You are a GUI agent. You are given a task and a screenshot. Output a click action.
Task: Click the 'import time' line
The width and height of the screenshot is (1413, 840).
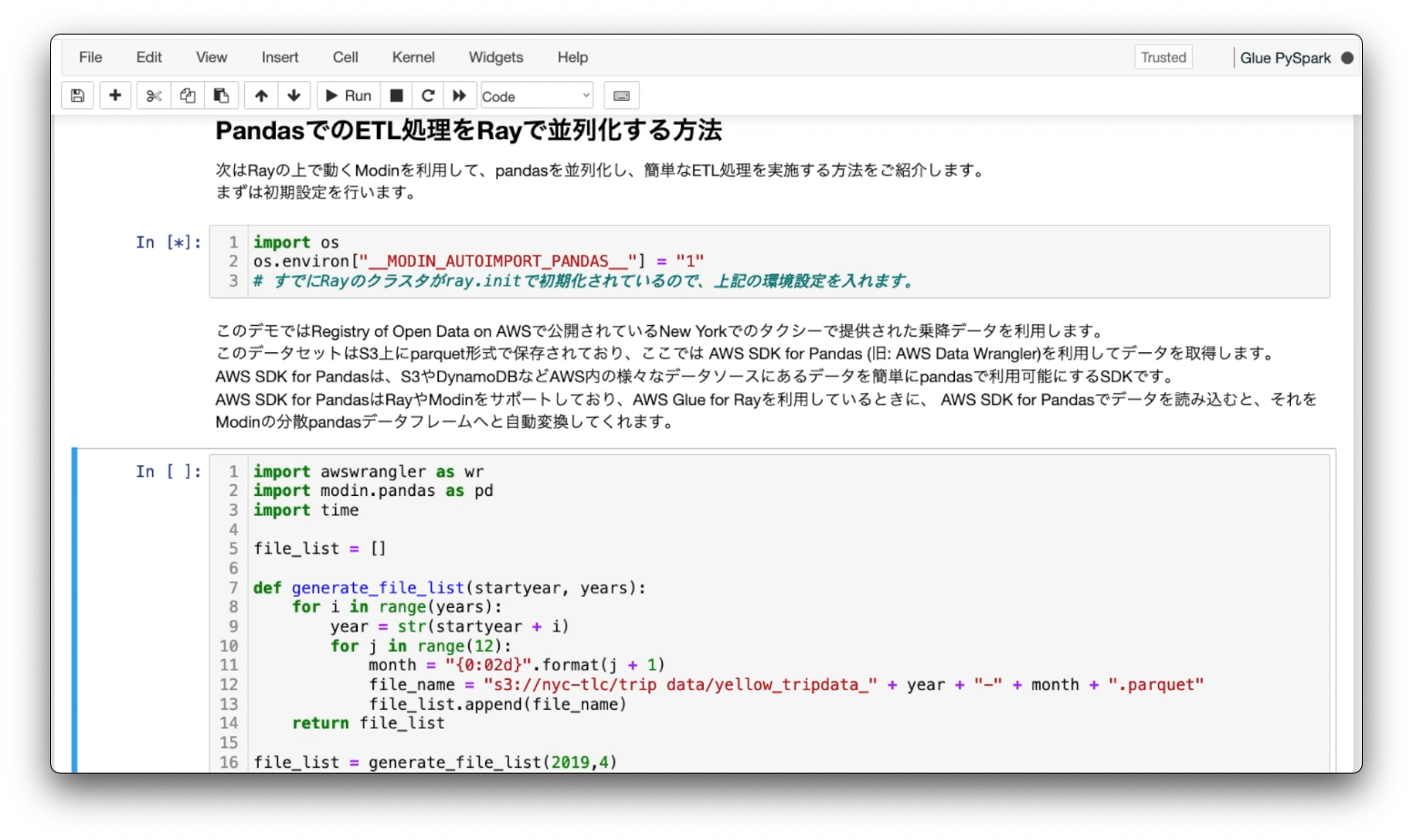(306, 510)
